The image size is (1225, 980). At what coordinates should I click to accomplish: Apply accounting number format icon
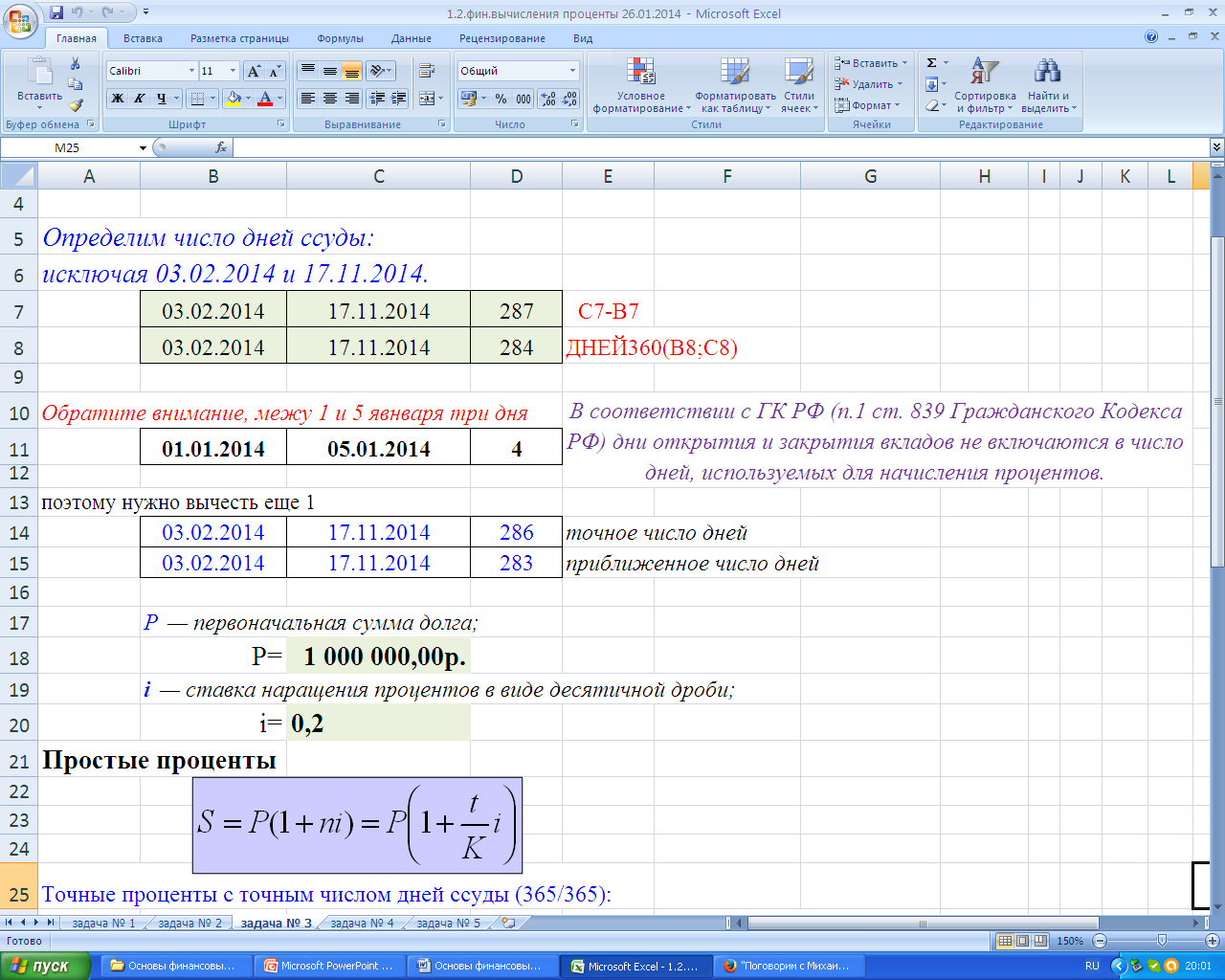click(x=468, y=98)
